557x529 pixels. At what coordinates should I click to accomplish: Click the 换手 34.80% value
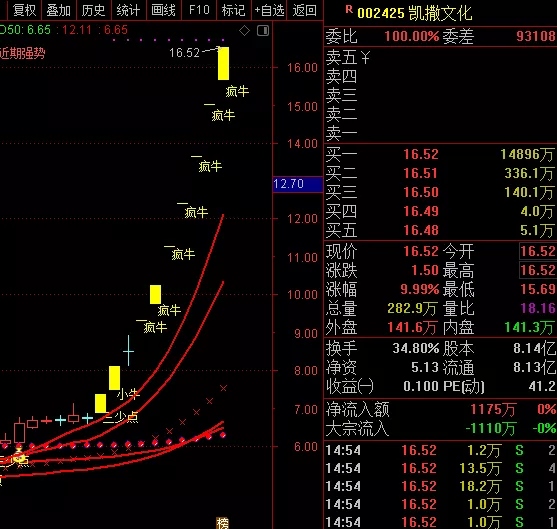point(416,348)
